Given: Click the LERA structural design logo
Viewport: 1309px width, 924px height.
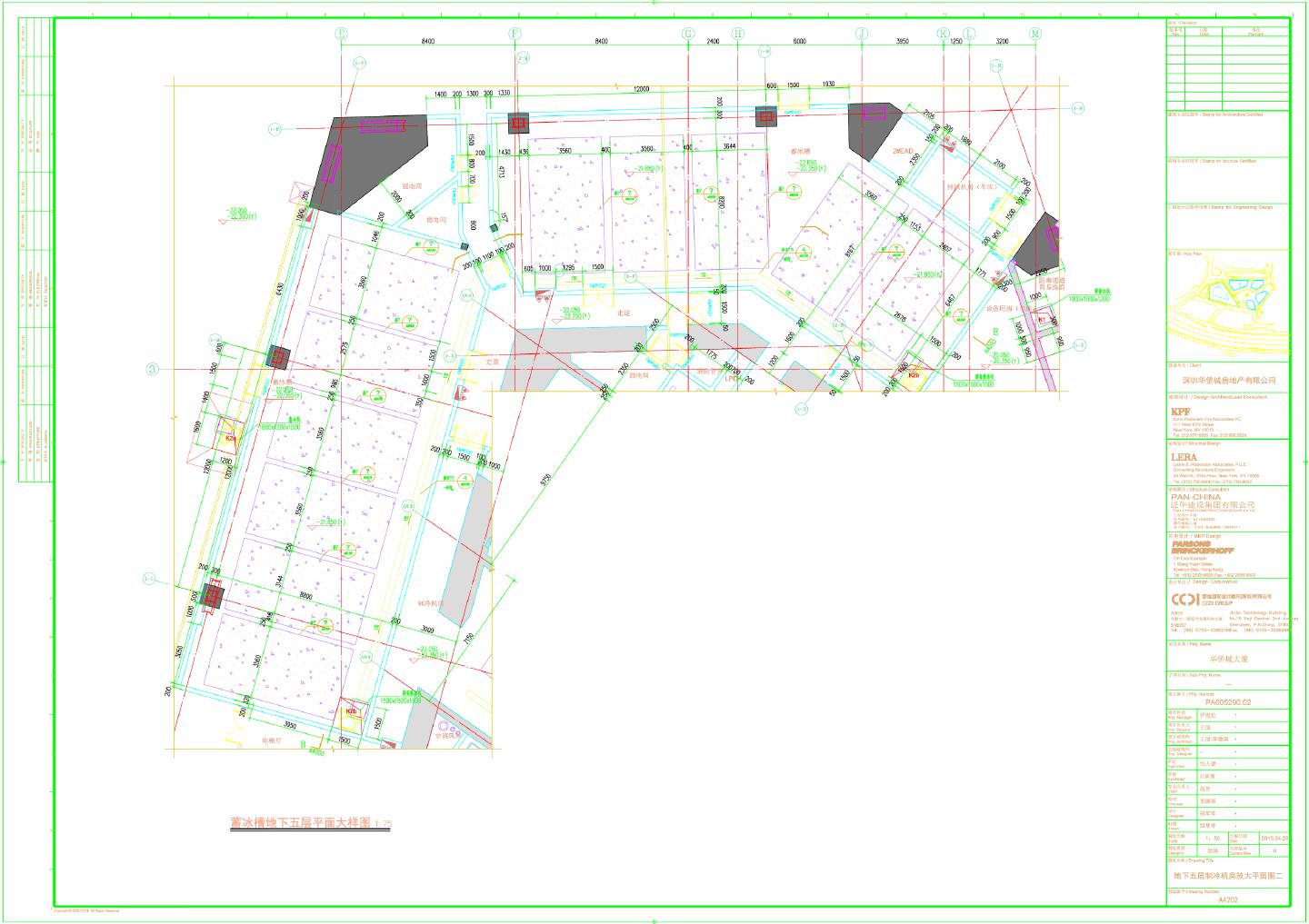Looking at the screenshot, I should tap(1184, 457).
